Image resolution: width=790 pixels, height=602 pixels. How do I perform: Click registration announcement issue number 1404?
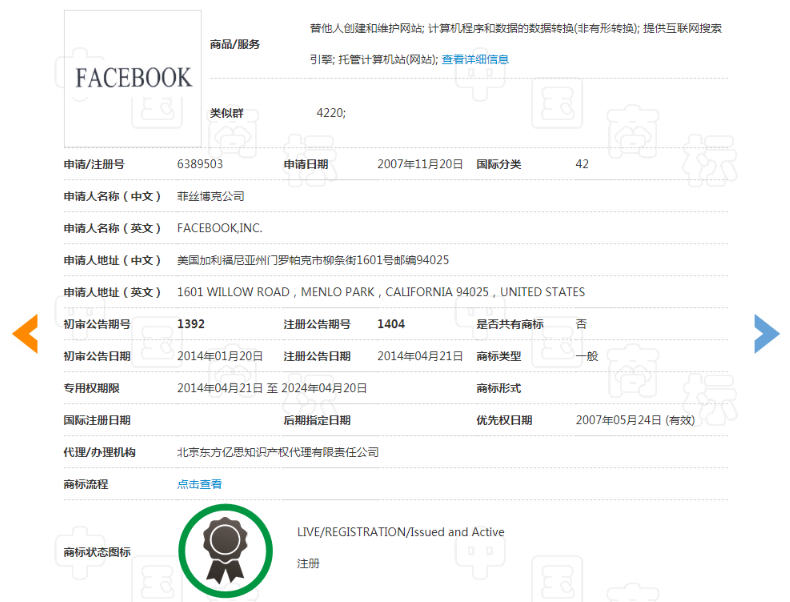point(391,324)
